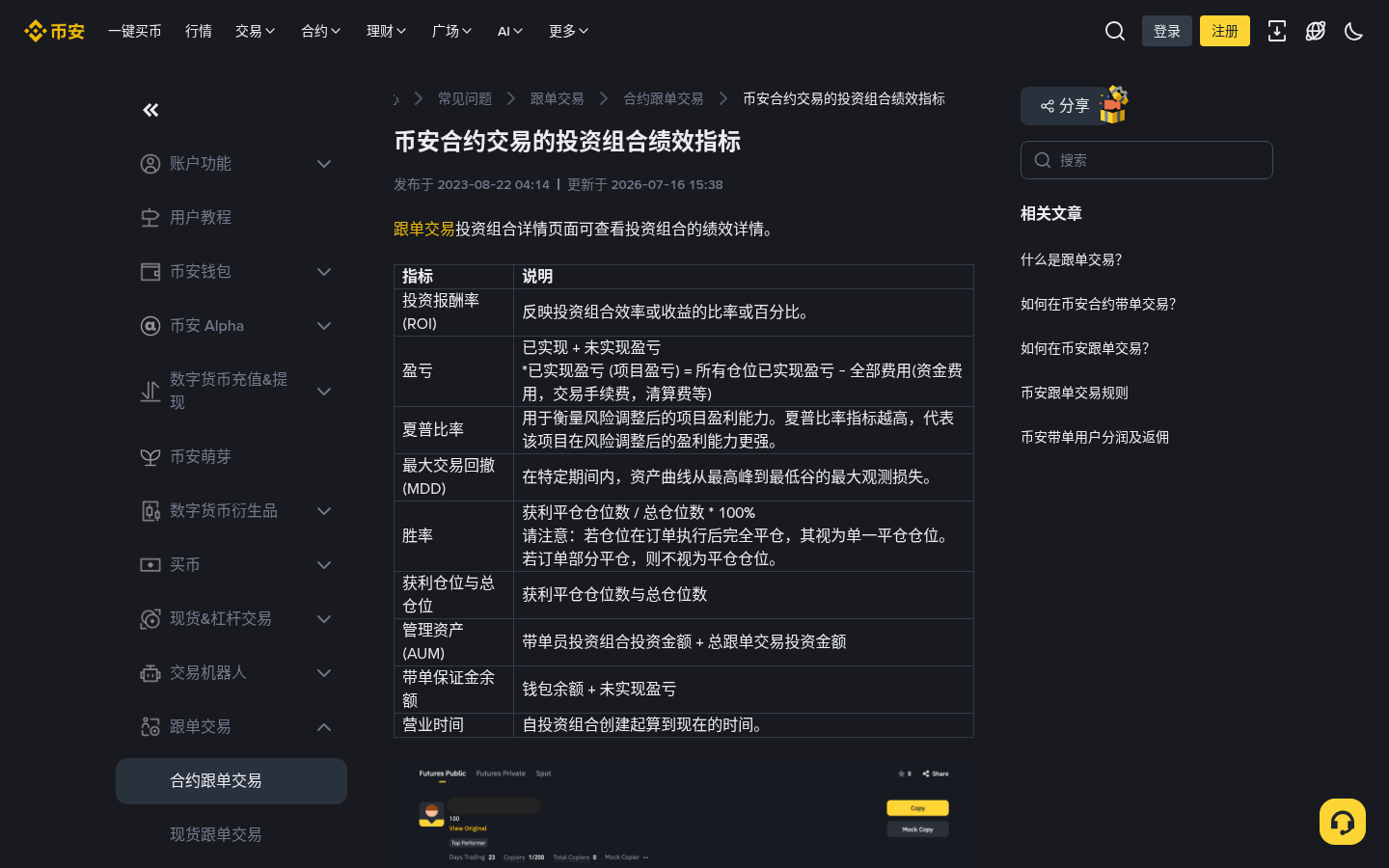Viewport: 1389px width, 868px height.
Task: Click the 盈亏 table cell
Action: tap(454, 371)
